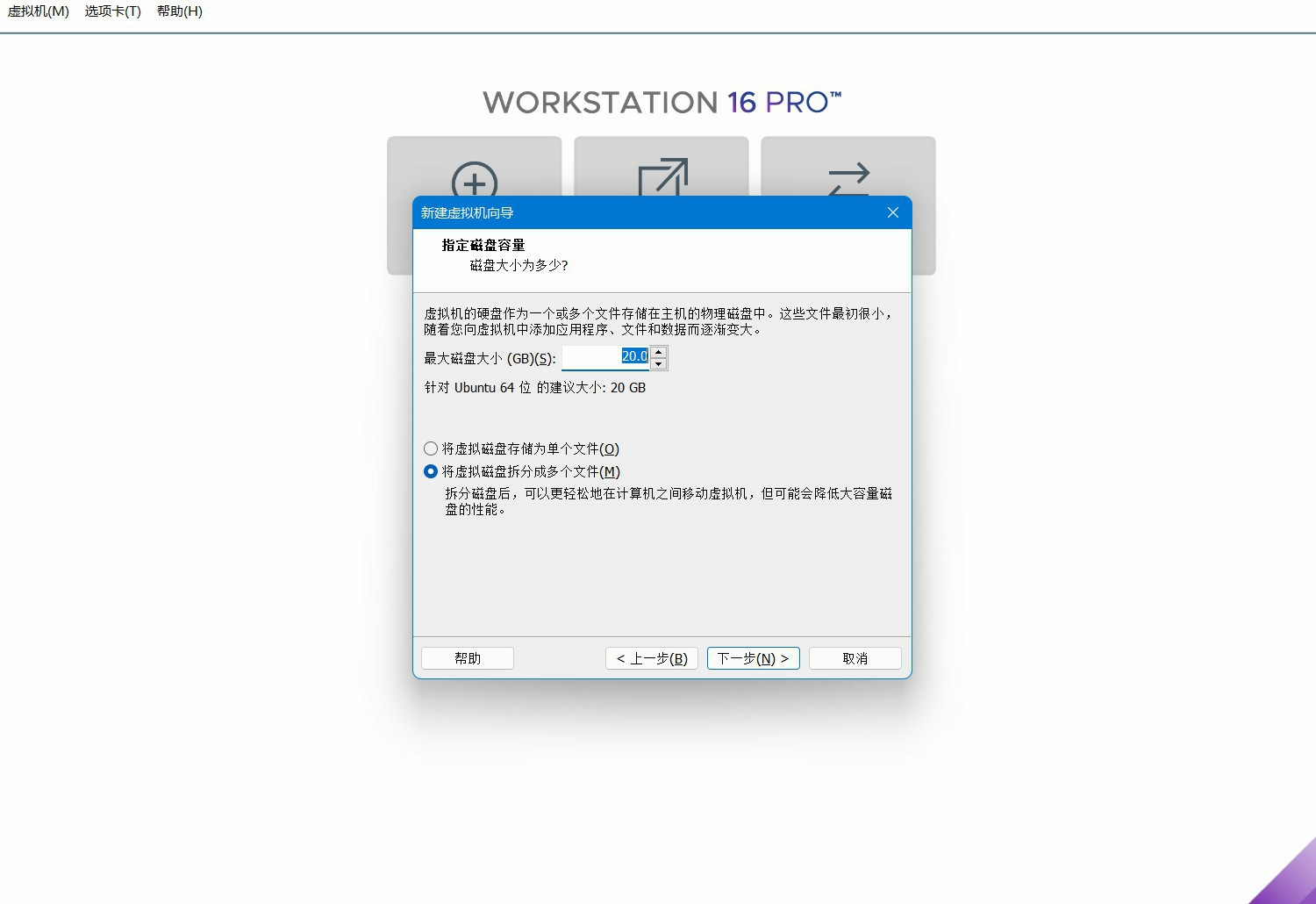
Task: Close the 新建虚拟机向导 dialog with the X
Action: [893, 212]
